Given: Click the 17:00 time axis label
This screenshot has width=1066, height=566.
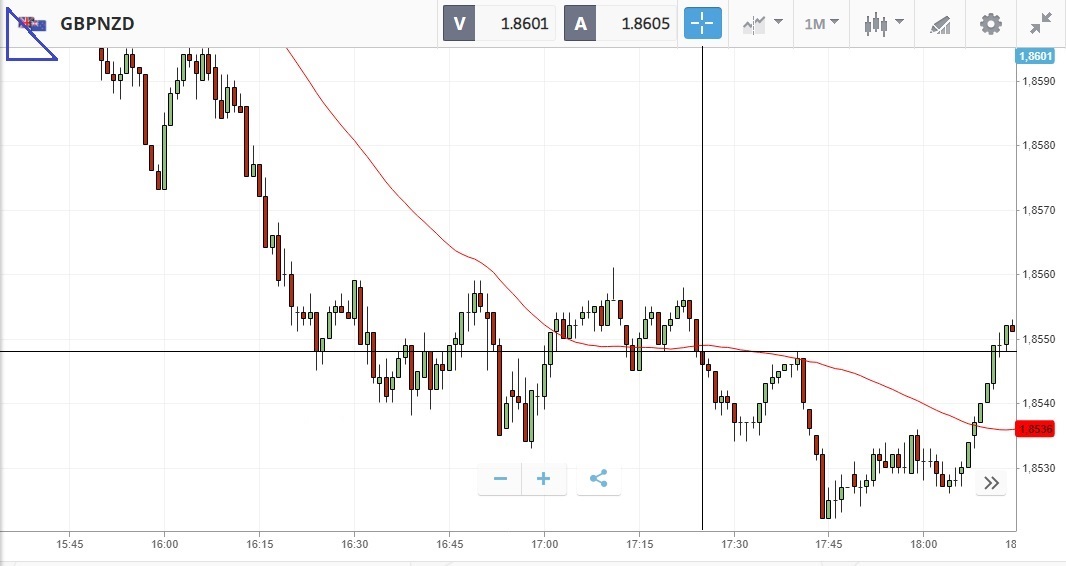Looking at the screenshot, I should 544,545.
